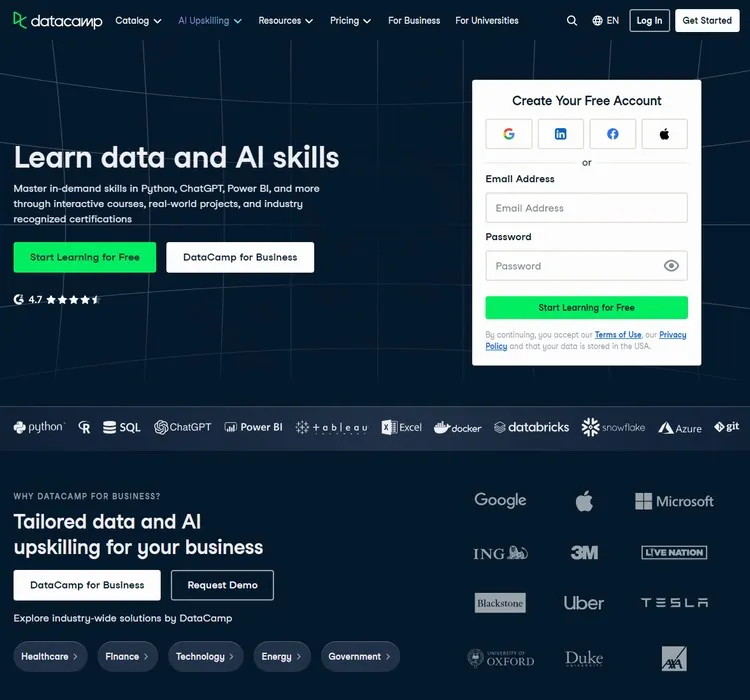Click the Request Demo button

[x=222, y=585]
